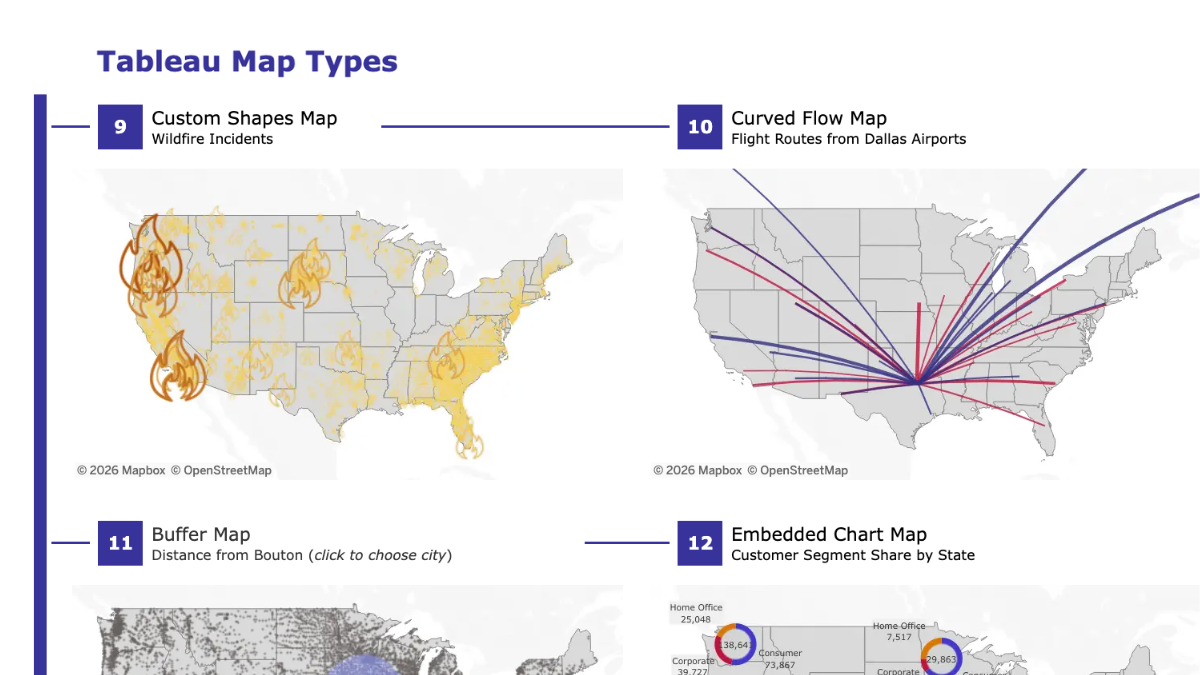Click the number 10 badge
The width and height of the screenshot is (1200, 675).
tap(700, 127)
